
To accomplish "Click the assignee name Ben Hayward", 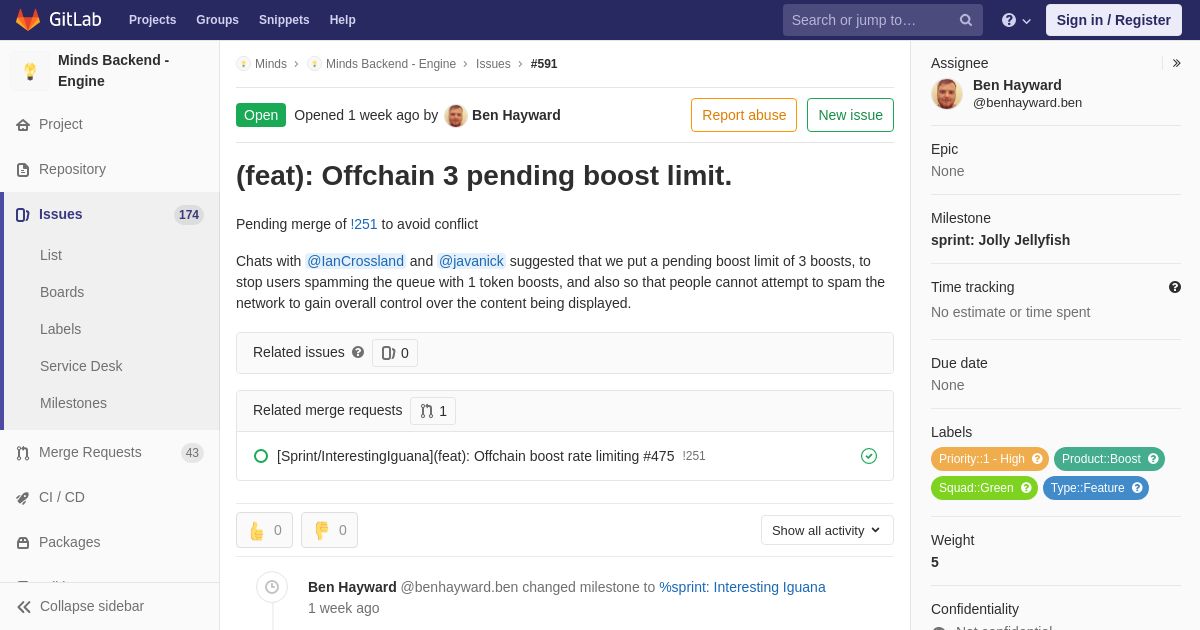I will 1017,85.
